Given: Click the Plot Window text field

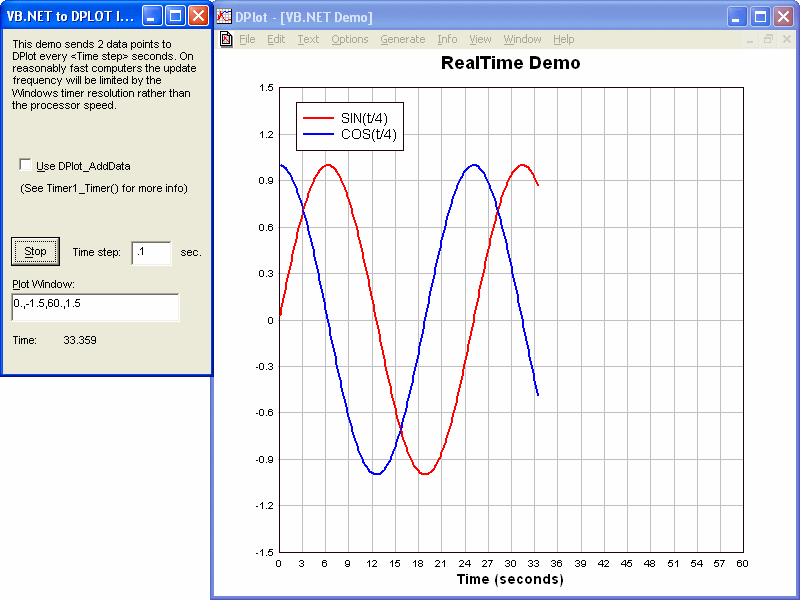Looking at the screenshot, I should [95, 307].
